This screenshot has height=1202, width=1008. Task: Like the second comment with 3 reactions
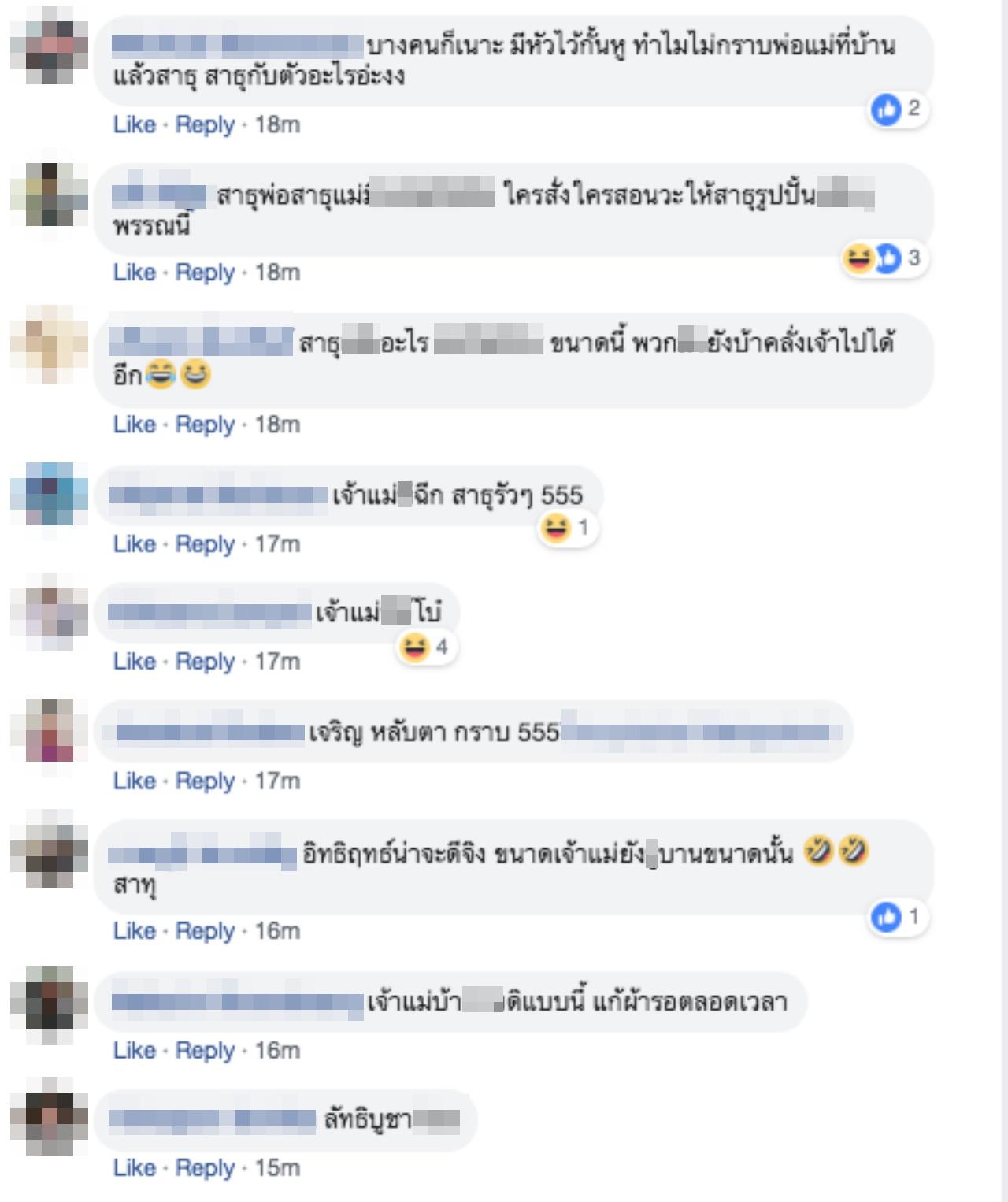coord(134,272)
